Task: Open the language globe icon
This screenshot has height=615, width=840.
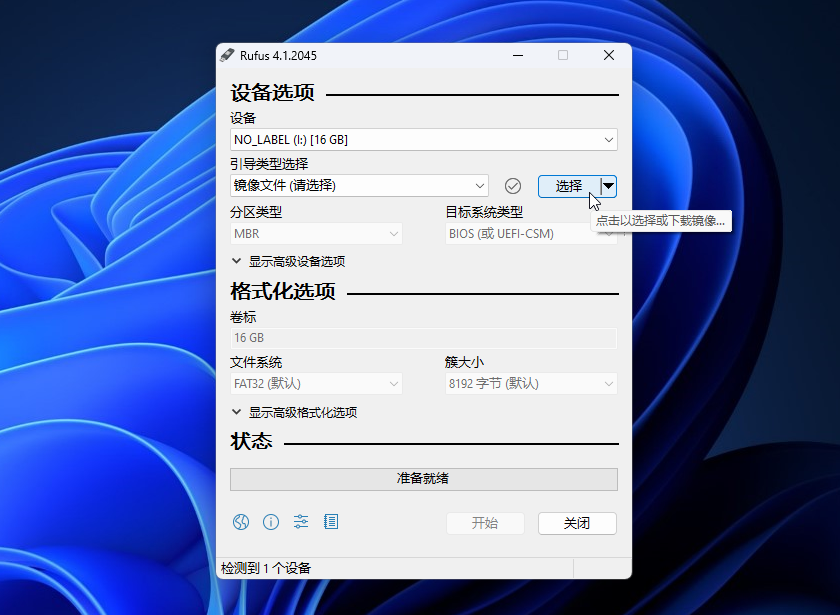Action: pyautogui.click(x=241, y=522)
